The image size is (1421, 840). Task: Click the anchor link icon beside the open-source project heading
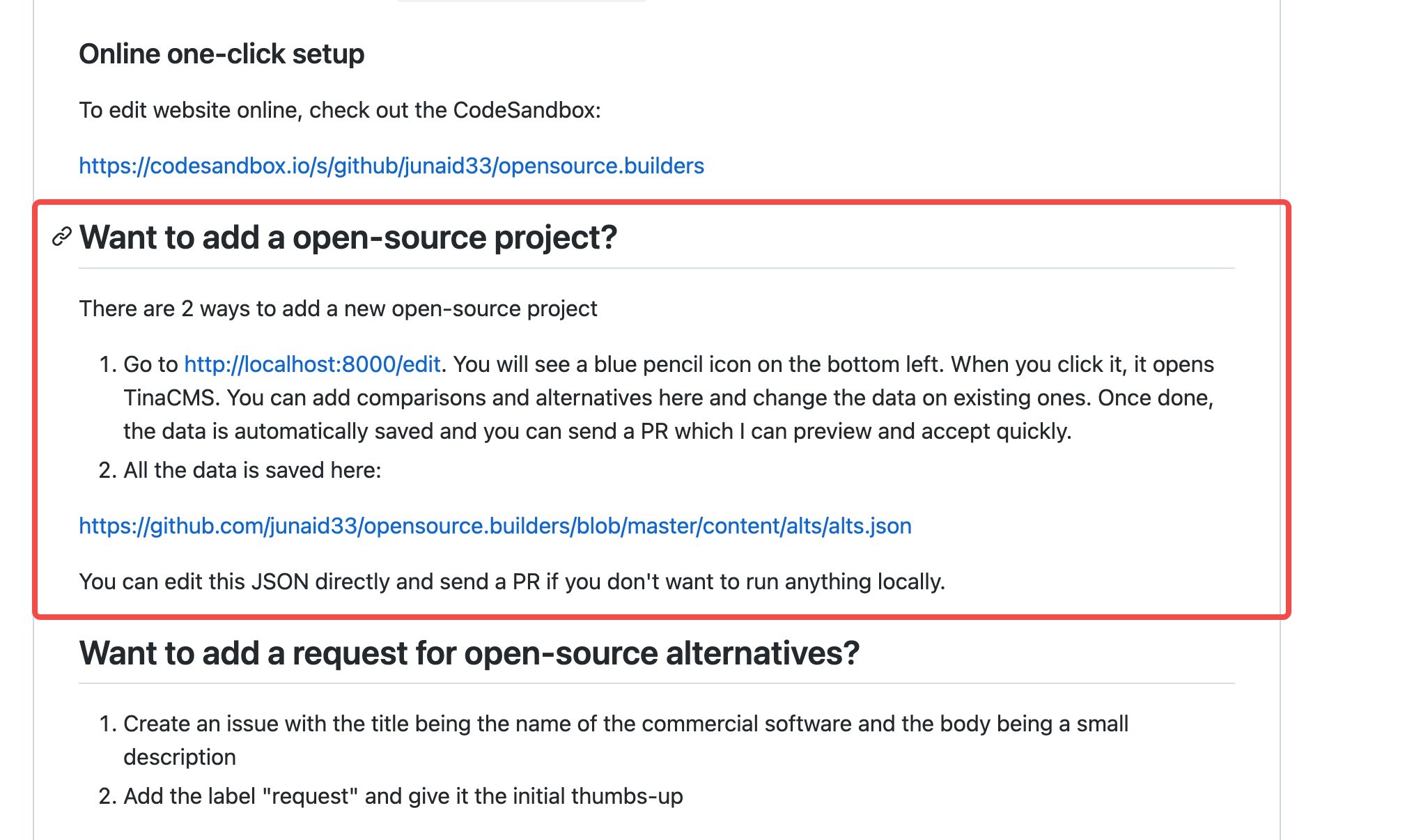pyautogui.click(x=62, y=237)
